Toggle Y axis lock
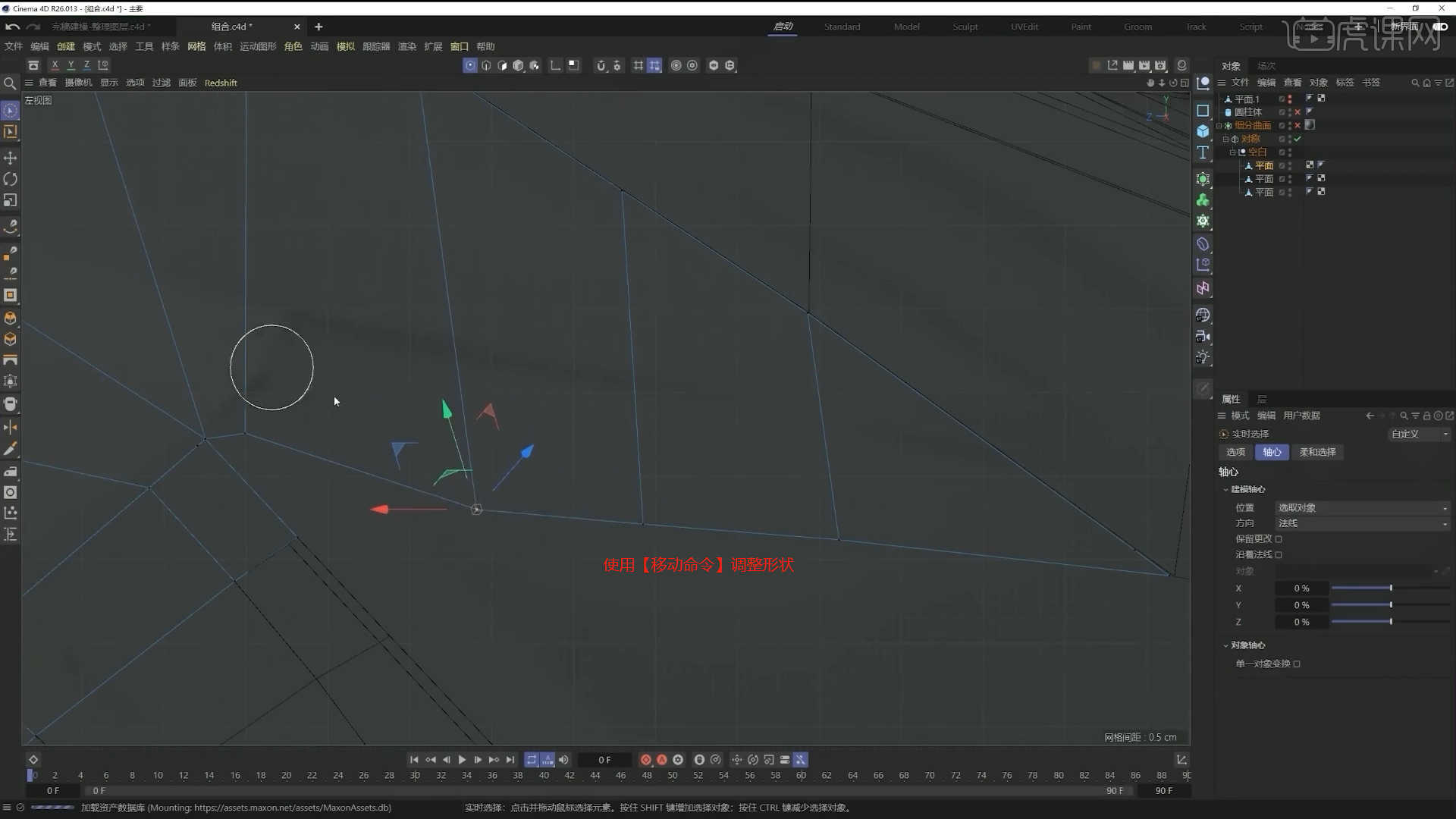The image size is (1456, 819). (71, 66)
